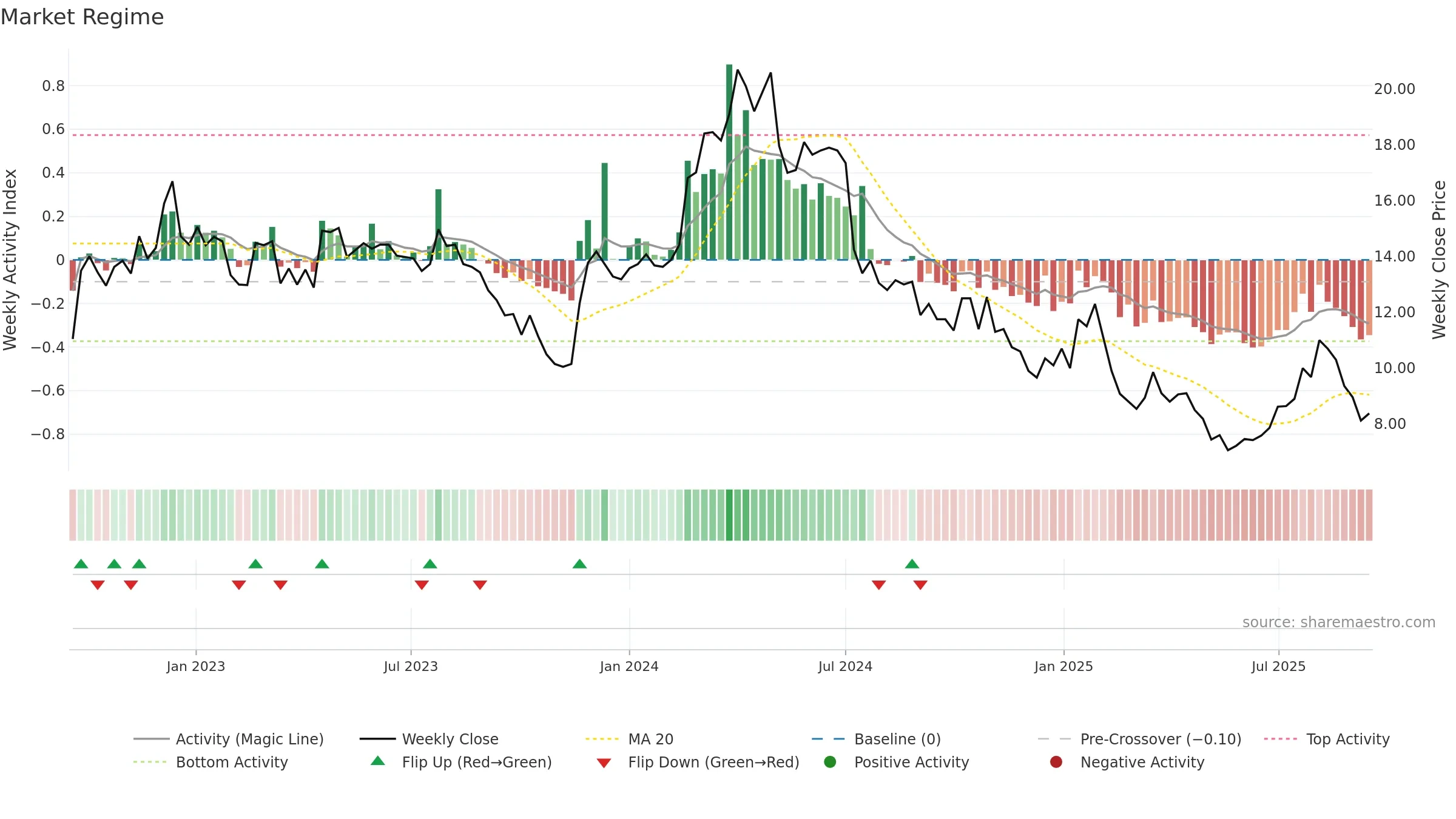Image resolution: width=1456 pixels, height=819 pixels.
Task: Click the Jul 2024 x-axis label
Action: pos(845,666)
